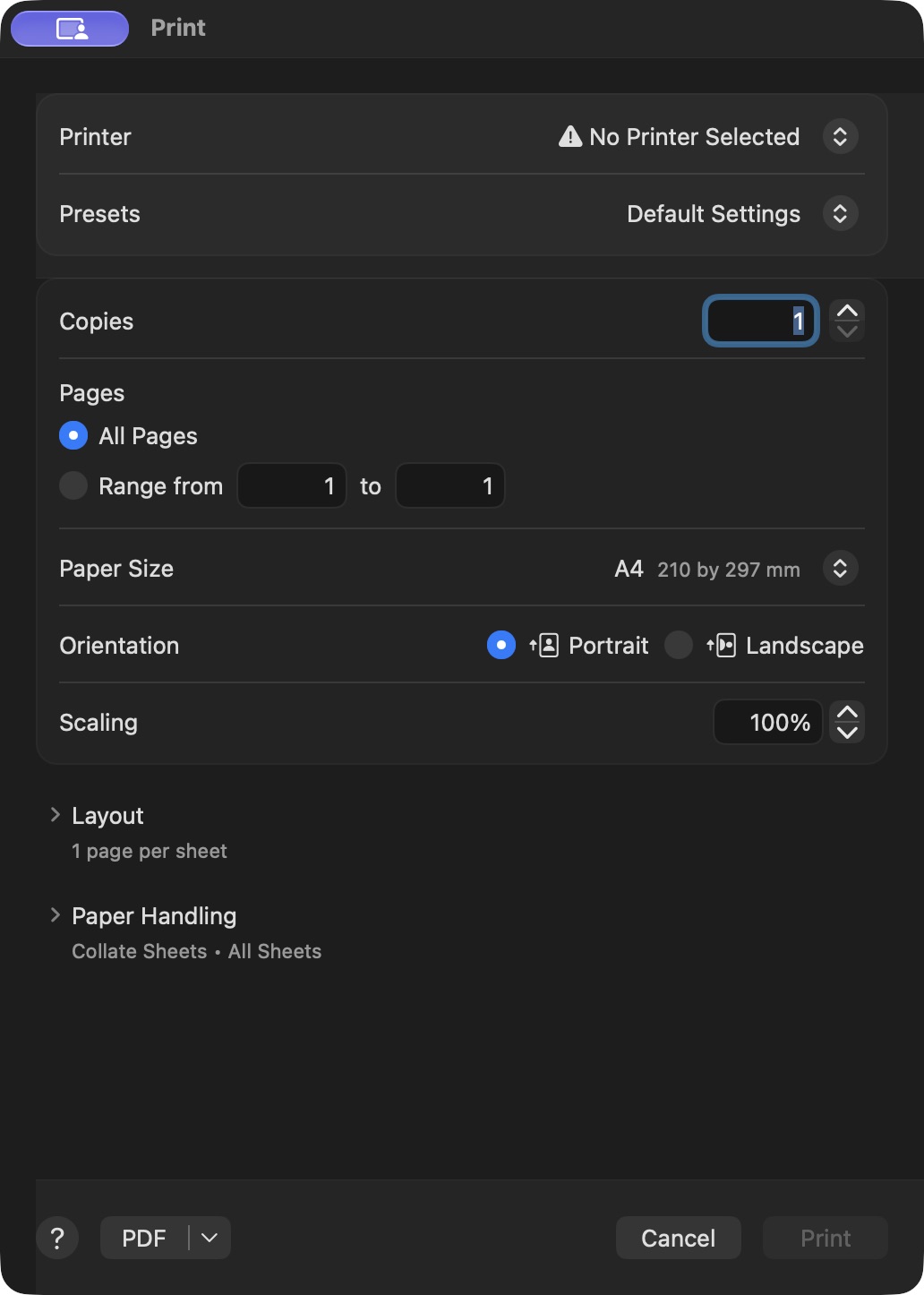Click the 'Default Settings' preset text

714,214
